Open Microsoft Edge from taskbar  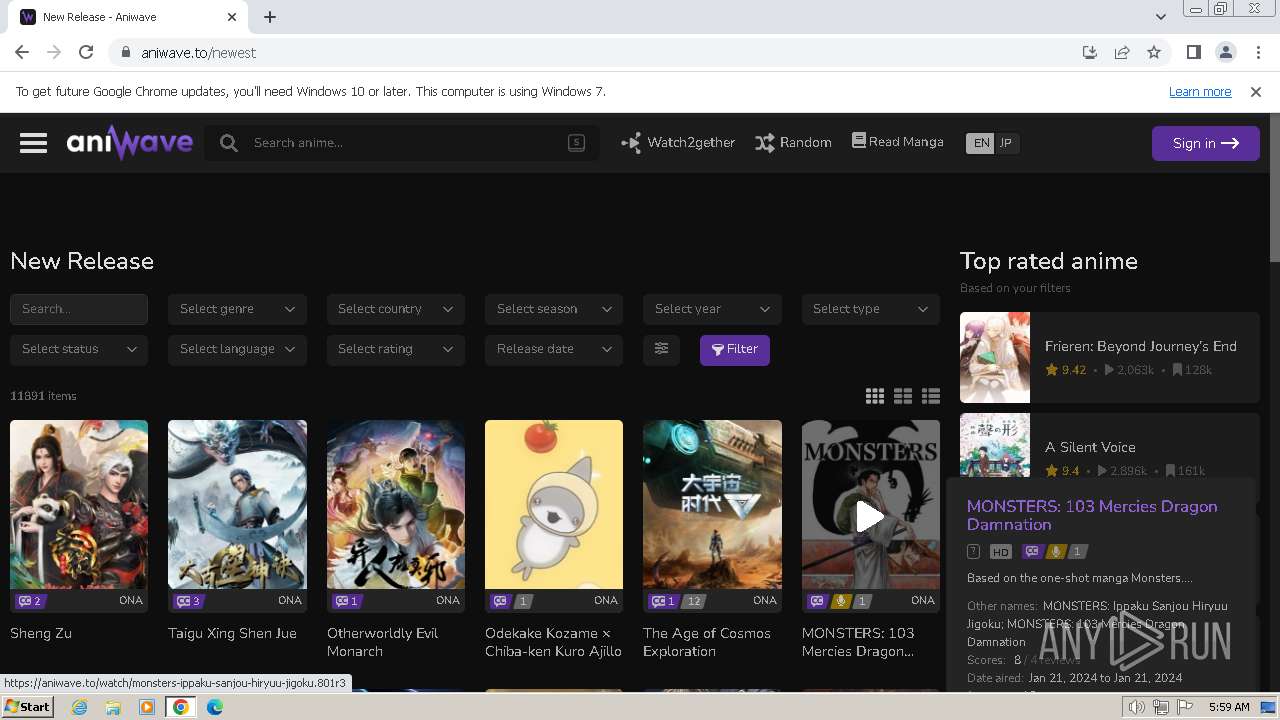coord(215,707)
